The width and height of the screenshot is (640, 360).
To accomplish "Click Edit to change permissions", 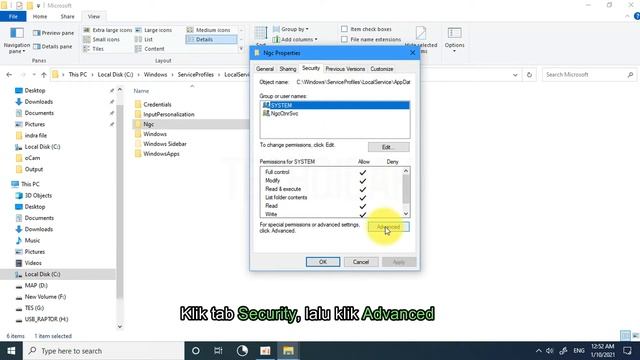I will coord(389,147).
